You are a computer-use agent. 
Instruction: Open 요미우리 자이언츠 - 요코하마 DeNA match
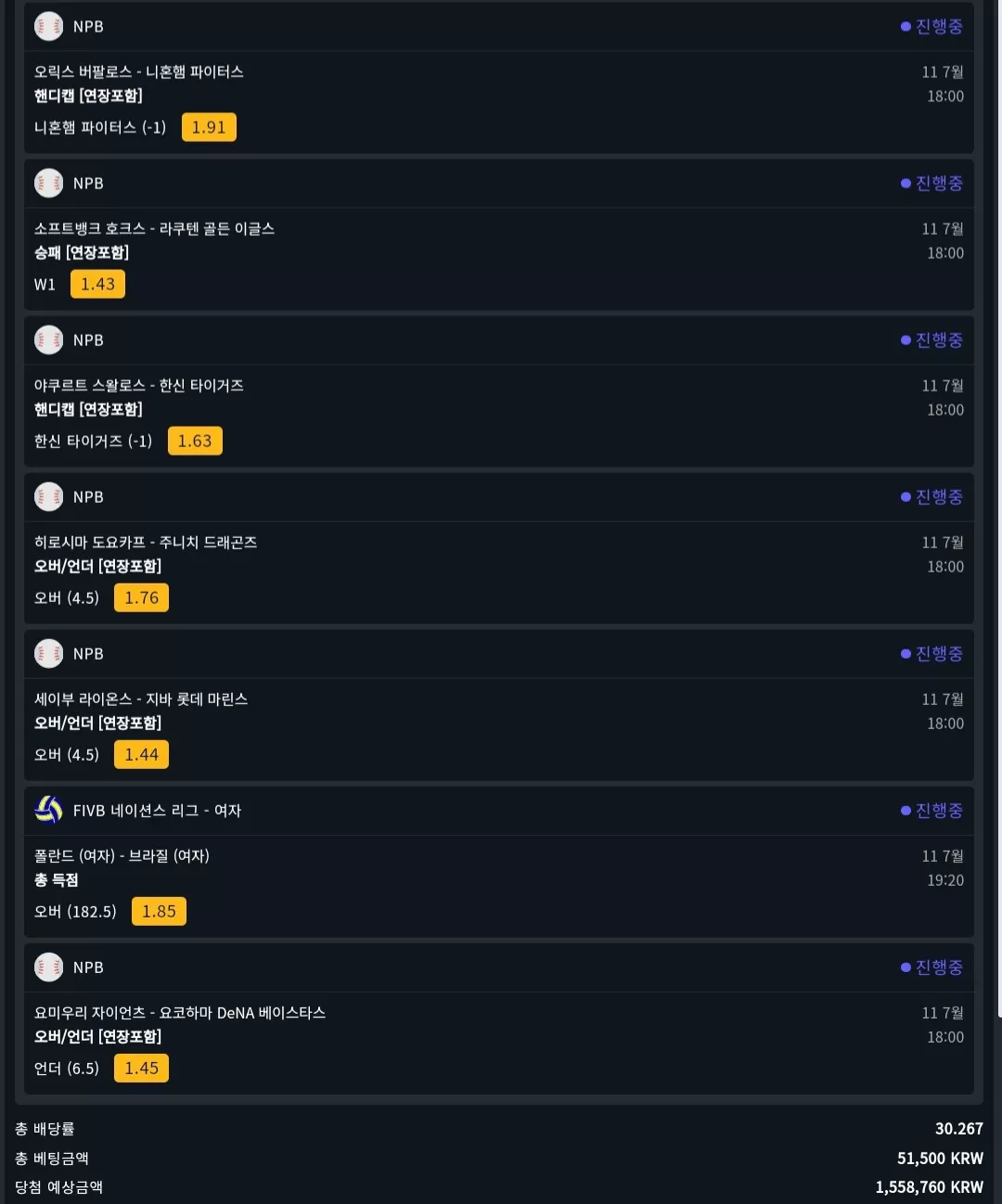(x=180, y=1012)
